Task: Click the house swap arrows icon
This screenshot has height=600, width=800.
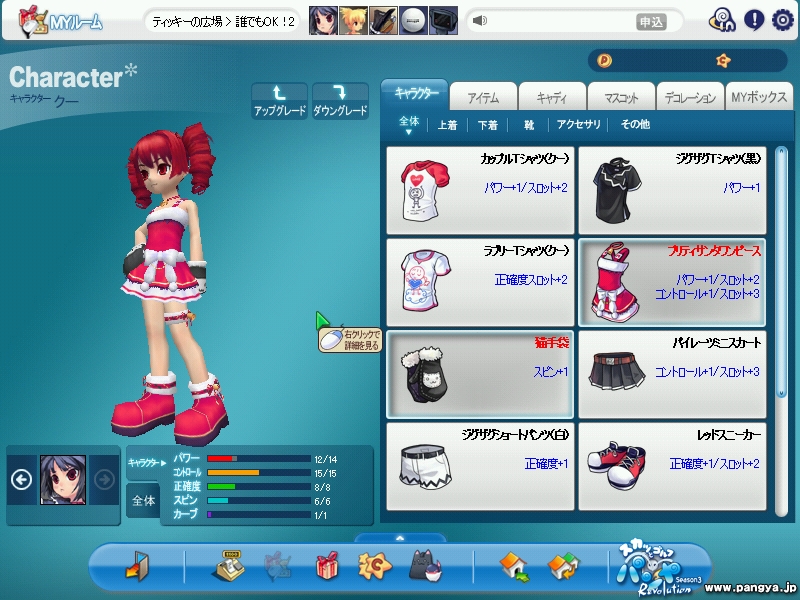Action: coord(564,568)
